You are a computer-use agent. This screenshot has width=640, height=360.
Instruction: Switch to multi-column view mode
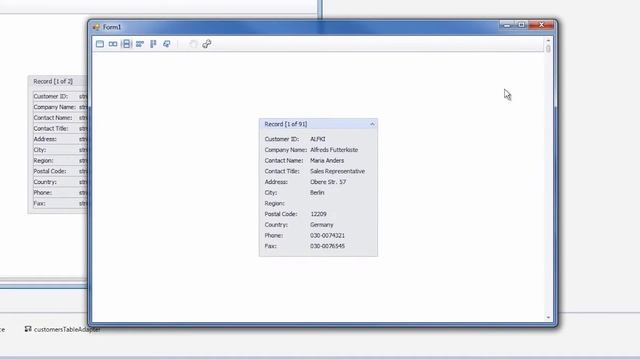(153, 44)
